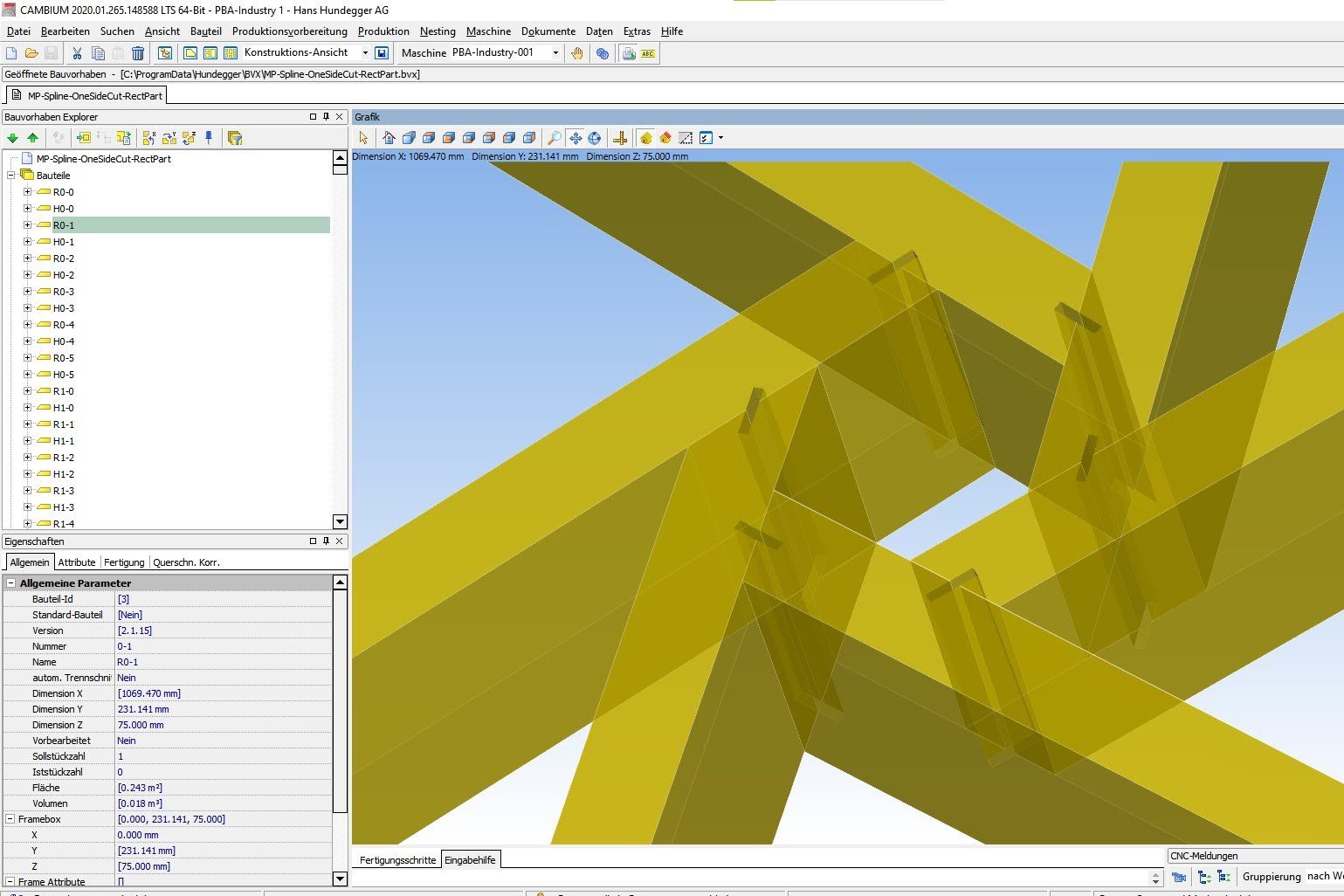The height and width of the screenshot is (896, 1344).
Task: Collapse the Allgemeine Parameter section
Action: 11,583
